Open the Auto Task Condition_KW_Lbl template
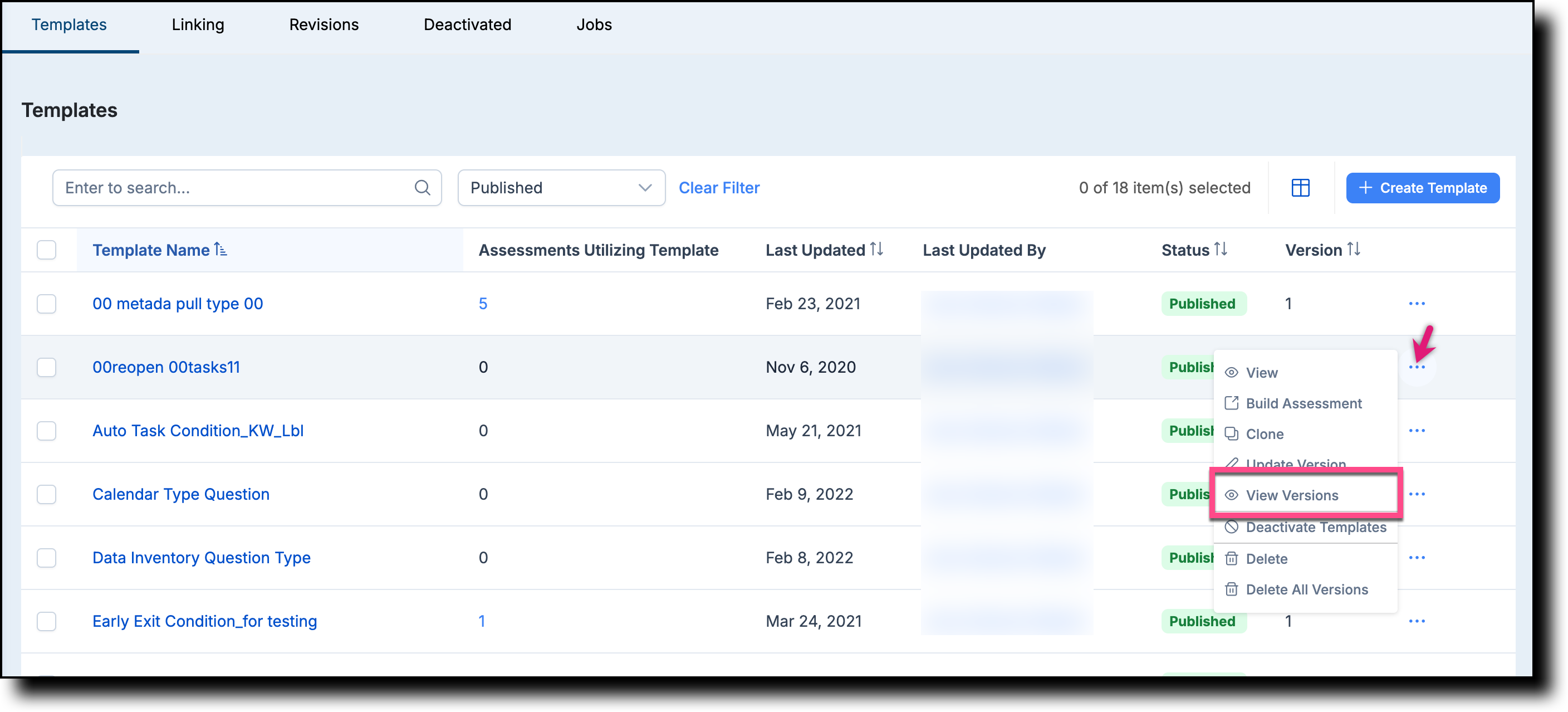The height and width of the screenshot is (712, 1568). (x=197, y=431)
